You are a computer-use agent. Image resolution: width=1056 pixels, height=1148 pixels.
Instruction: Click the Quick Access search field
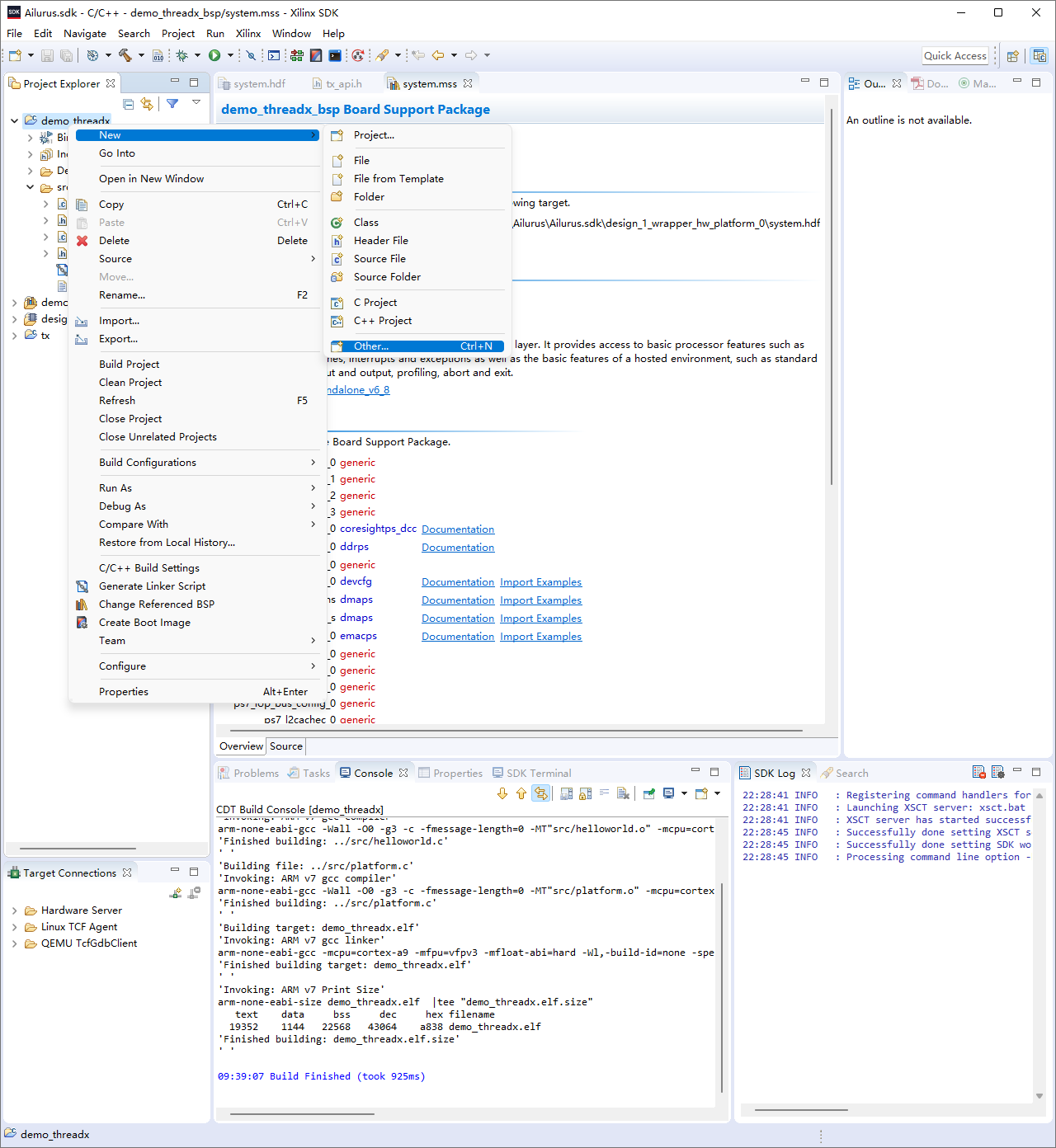click(955, 55)
